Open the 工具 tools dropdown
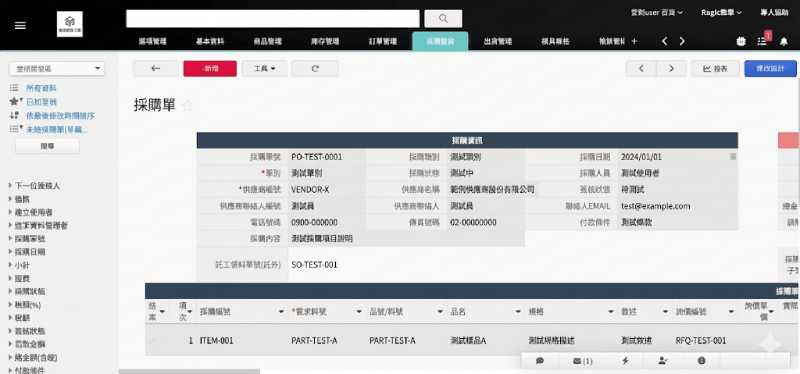Screen dimensions: 800x374 pyautogui.click(x=264, y=68)
